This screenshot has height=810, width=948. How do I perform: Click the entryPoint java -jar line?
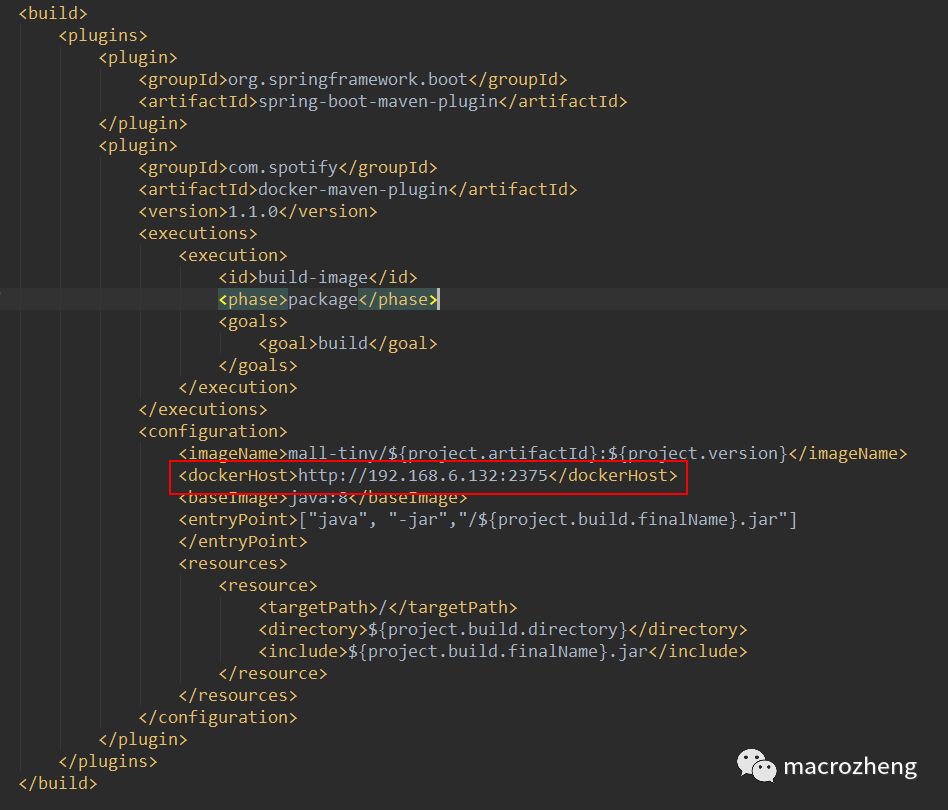pos(487,520)
